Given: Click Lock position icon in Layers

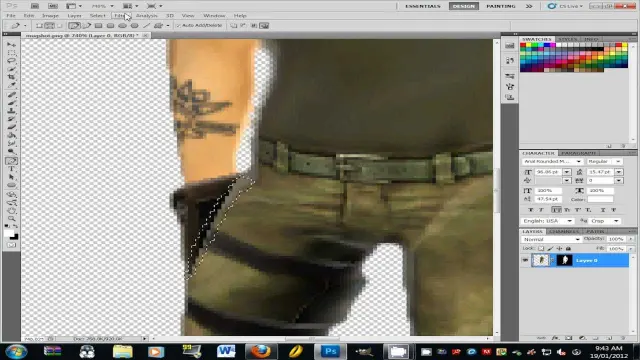Looking at the screenshot, I should pyautogui.click(x=559, y=248).
